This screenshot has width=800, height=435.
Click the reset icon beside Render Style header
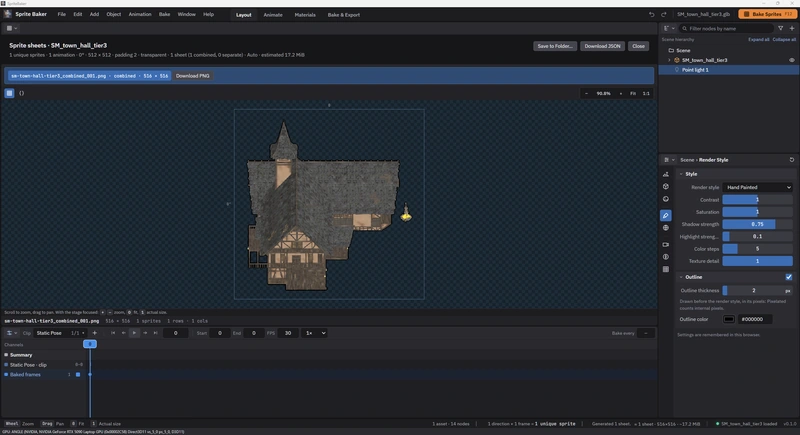[x=792, y=160]
